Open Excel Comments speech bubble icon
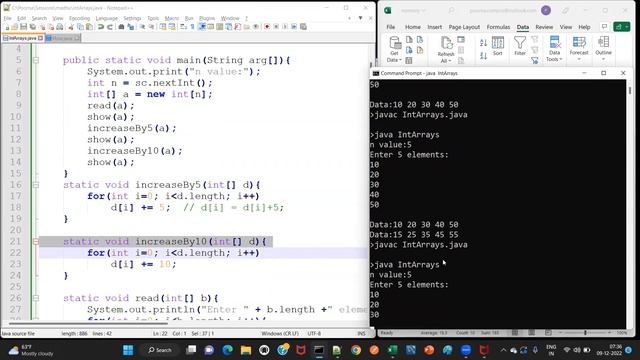Image resolution: width=640 pixels, height=360 pixels. point(604,27)
